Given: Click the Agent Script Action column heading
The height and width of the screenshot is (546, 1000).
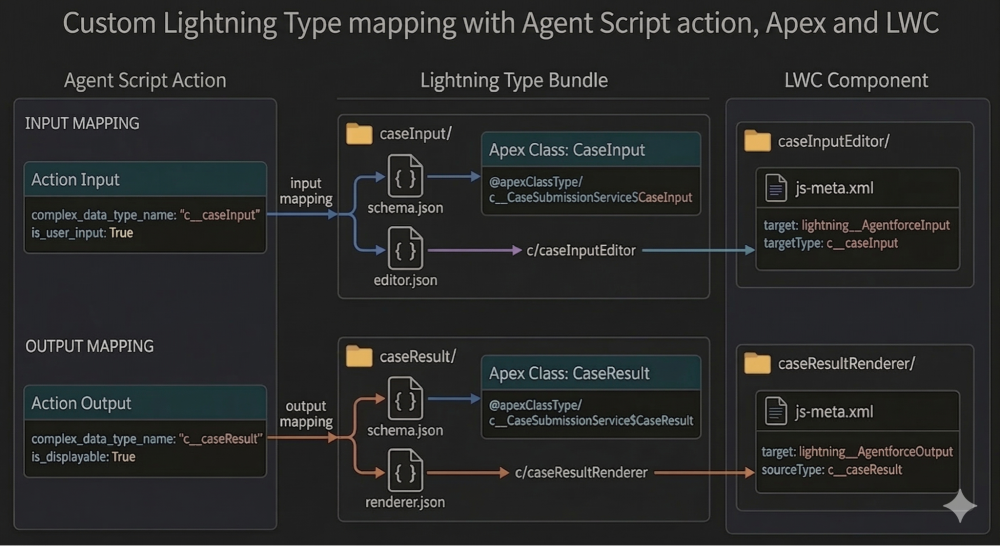Looking at the screenshot, I should (145, 80).
